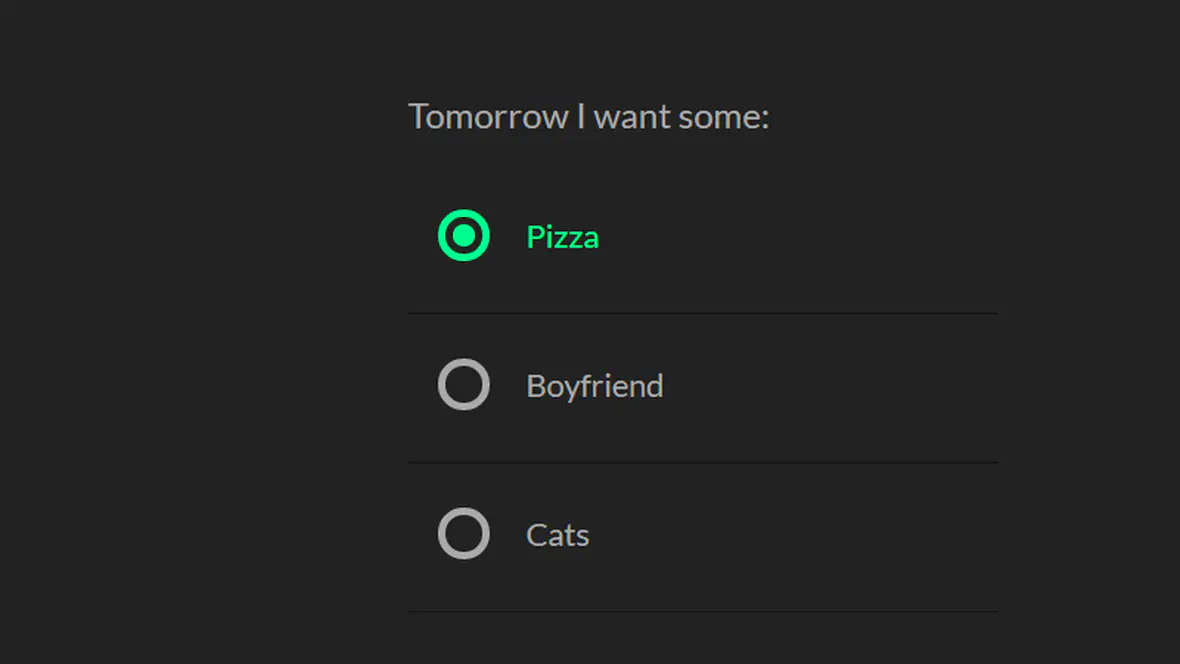The width and height of the screenshot is (1180, 664).
Task: Select the Boyfriend radio button
Action: (464, 385)
